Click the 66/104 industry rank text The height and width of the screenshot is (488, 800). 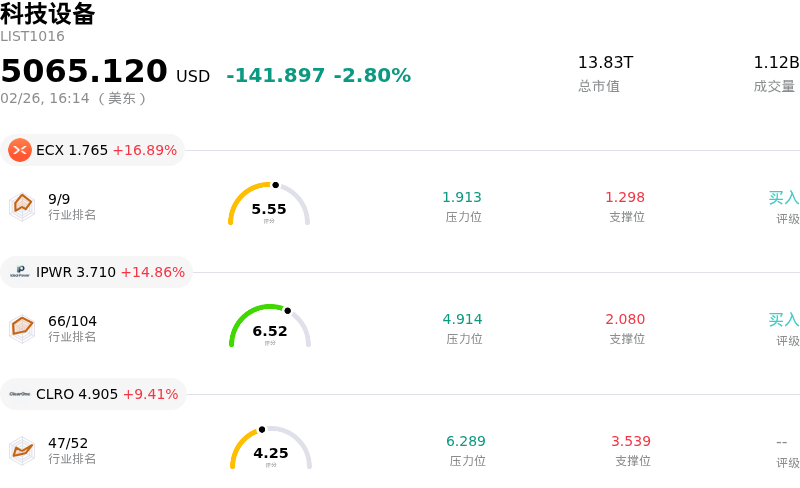tap(72, 321)
